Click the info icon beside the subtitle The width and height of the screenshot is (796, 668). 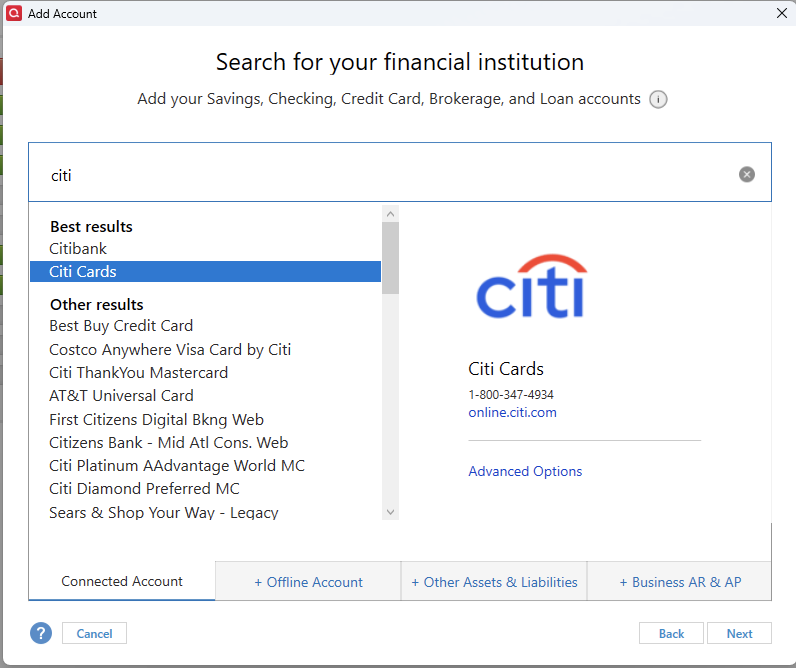pos(658,99)
